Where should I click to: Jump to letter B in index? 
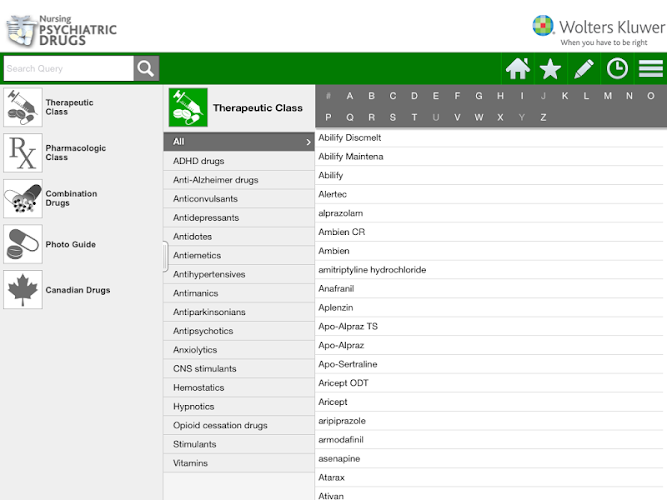[371, 96]
